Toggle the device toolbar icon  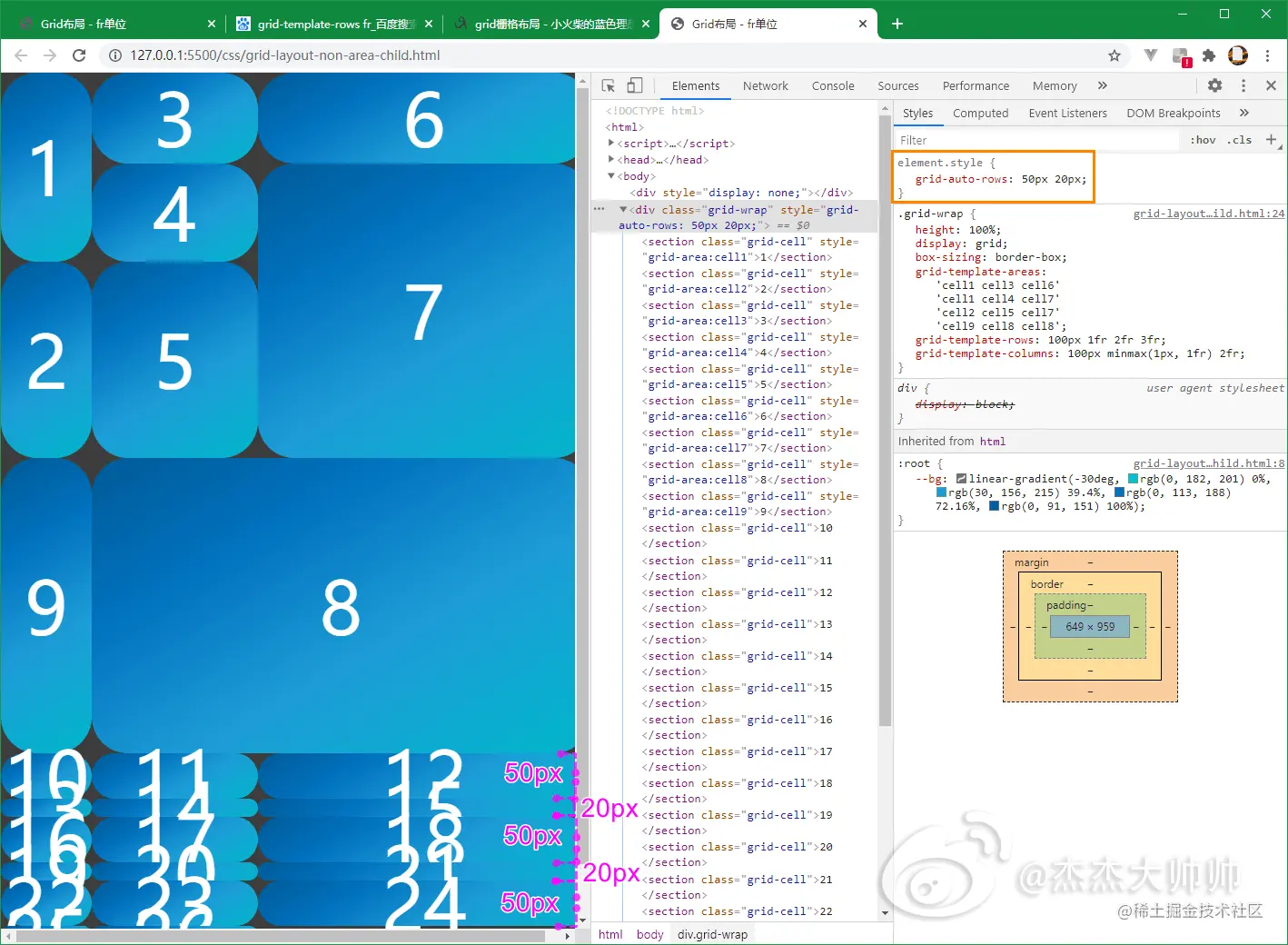pyautogui.click(x=635, y=85)
